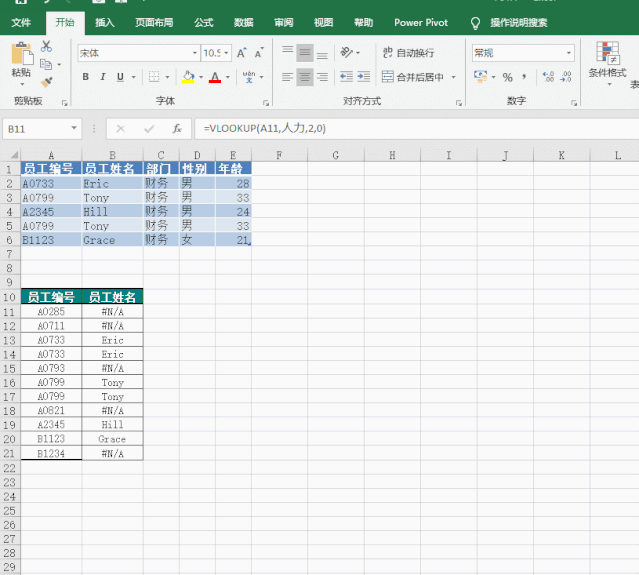Open underline style dropdown arrow
The width and height of the screenshot is (639, 575).
134,77
